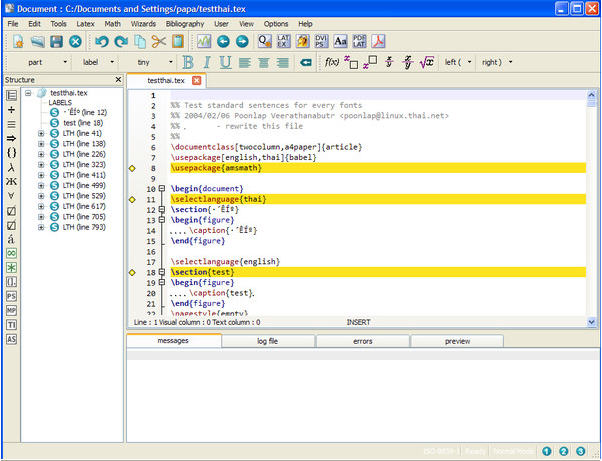The width and height of the screenshot is (602, 461).
Task: Switch to the errors tab
Action: 362,341
